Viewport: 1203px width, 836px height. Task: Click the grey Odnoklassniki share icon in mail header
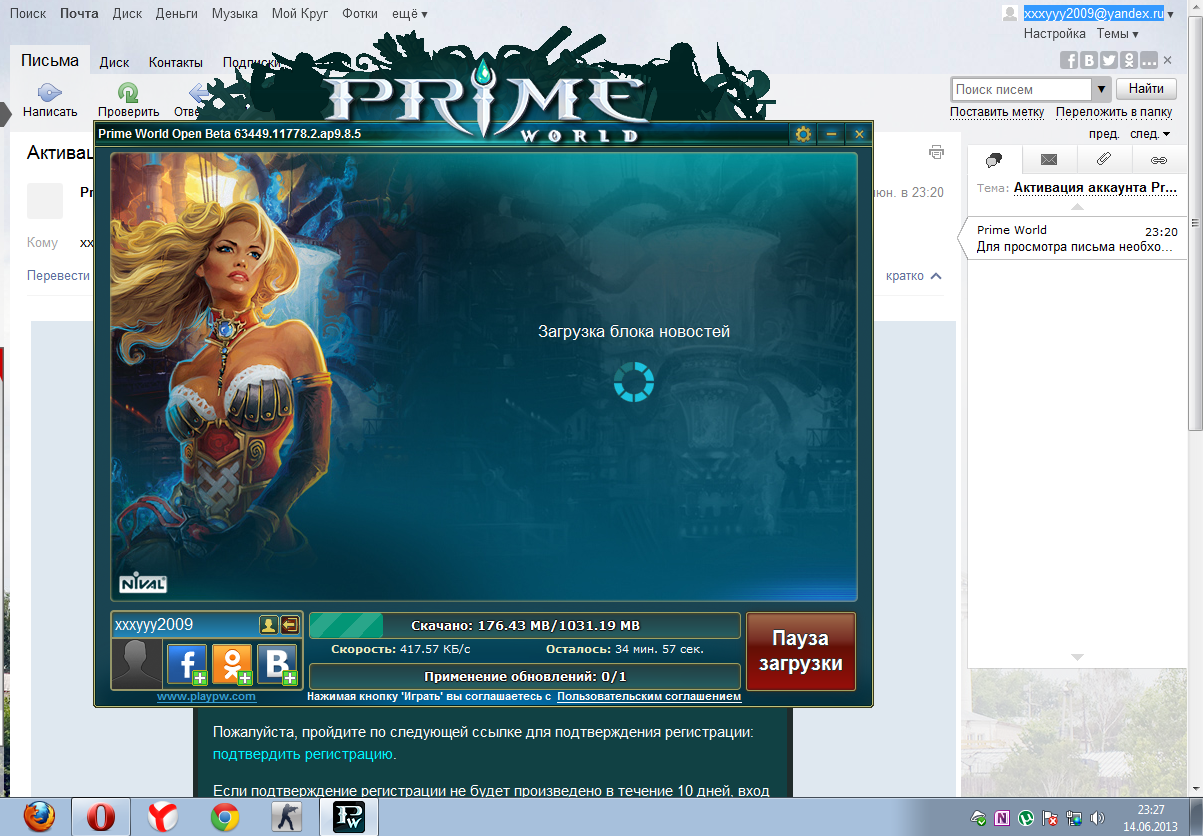click(x=1129, y=60)
